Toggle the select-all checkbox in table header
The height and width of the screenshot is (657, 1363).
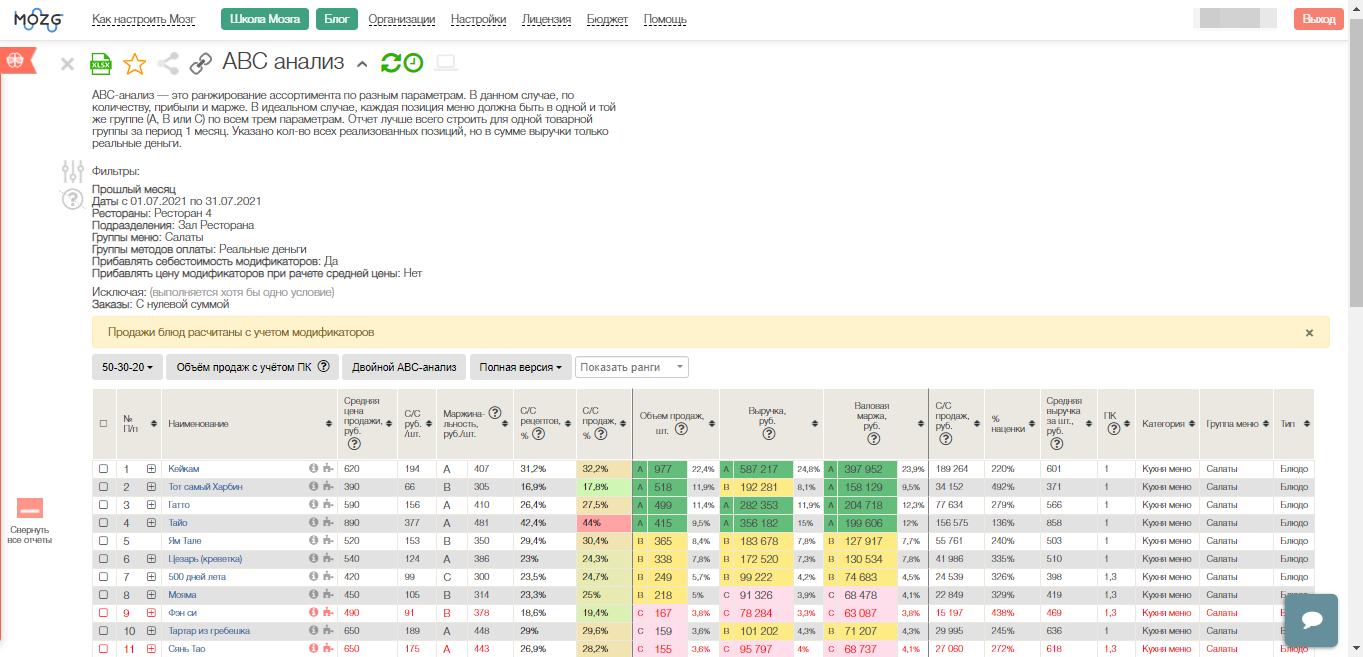tap(103, 424)
